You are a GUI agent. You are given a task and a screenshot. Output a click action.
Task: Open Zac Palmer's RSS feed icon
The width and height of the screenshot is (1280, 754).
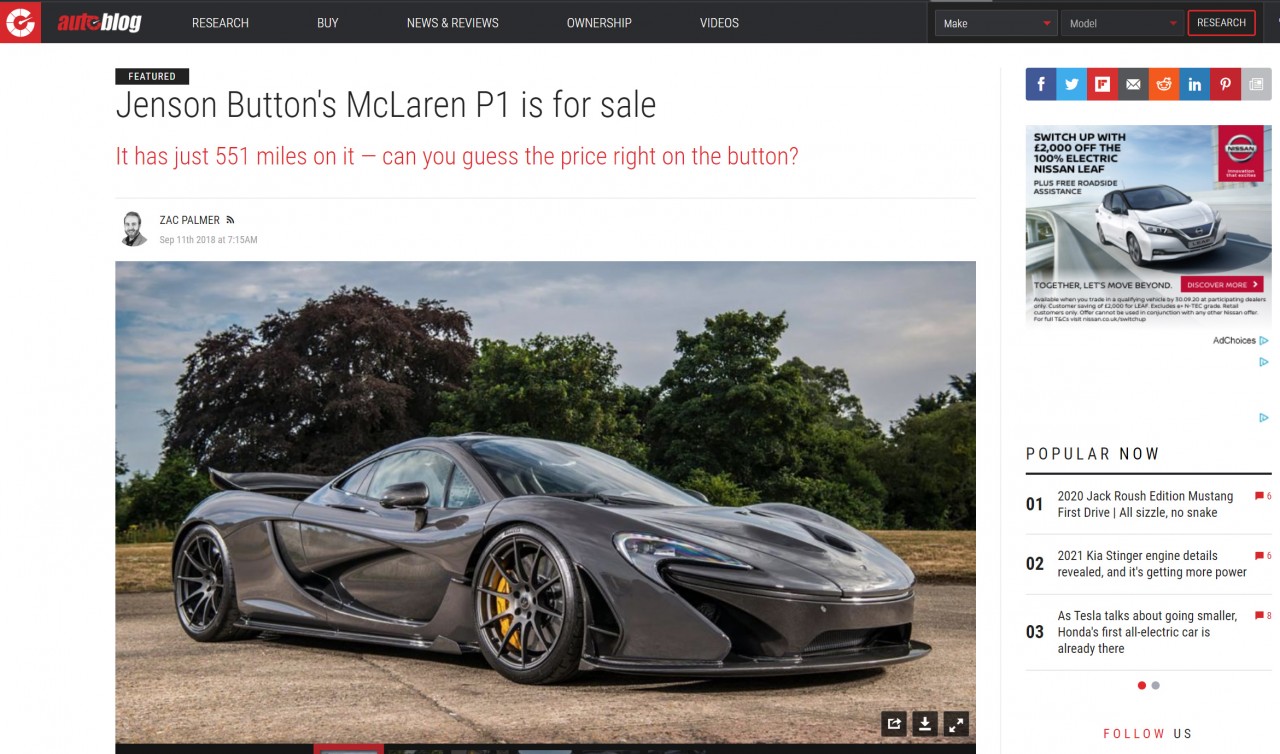tap(230, 220)
